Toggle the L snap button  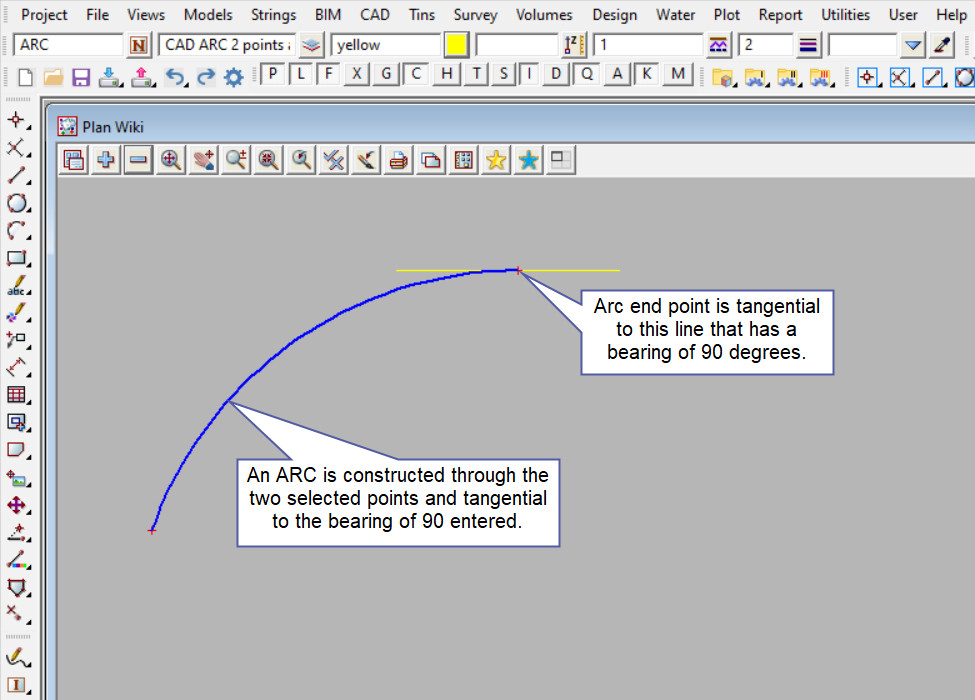tap(301, 74)
